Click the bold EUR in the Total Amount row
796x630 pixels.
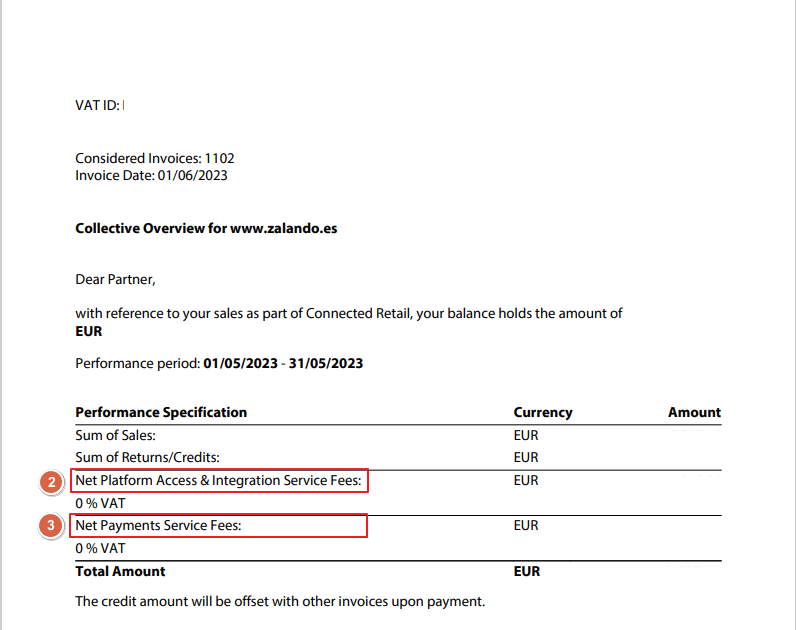coord(527,571)
